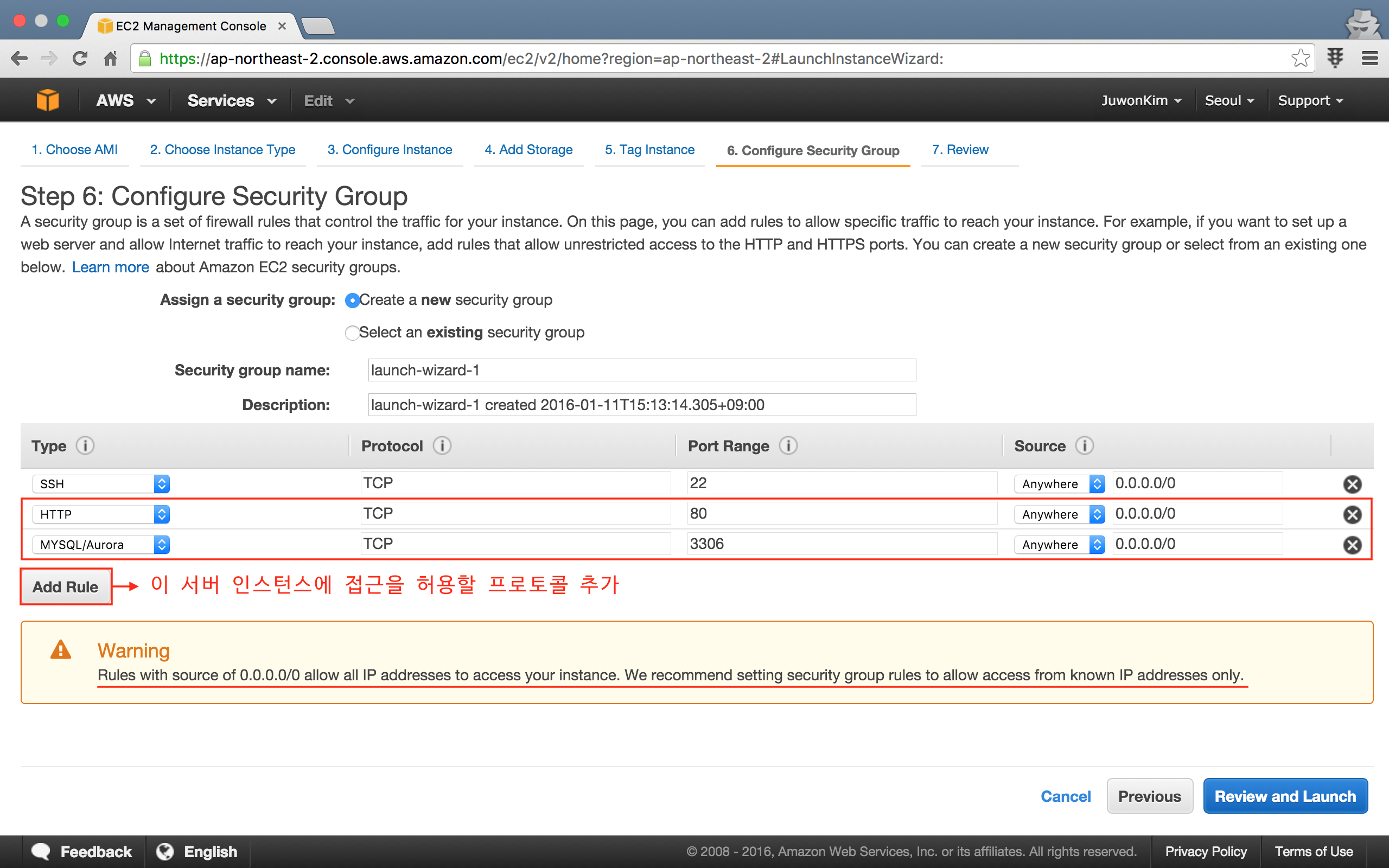Click the Add Rule button
This screenshot has height=868, width=1389.
tap(64, 587)
